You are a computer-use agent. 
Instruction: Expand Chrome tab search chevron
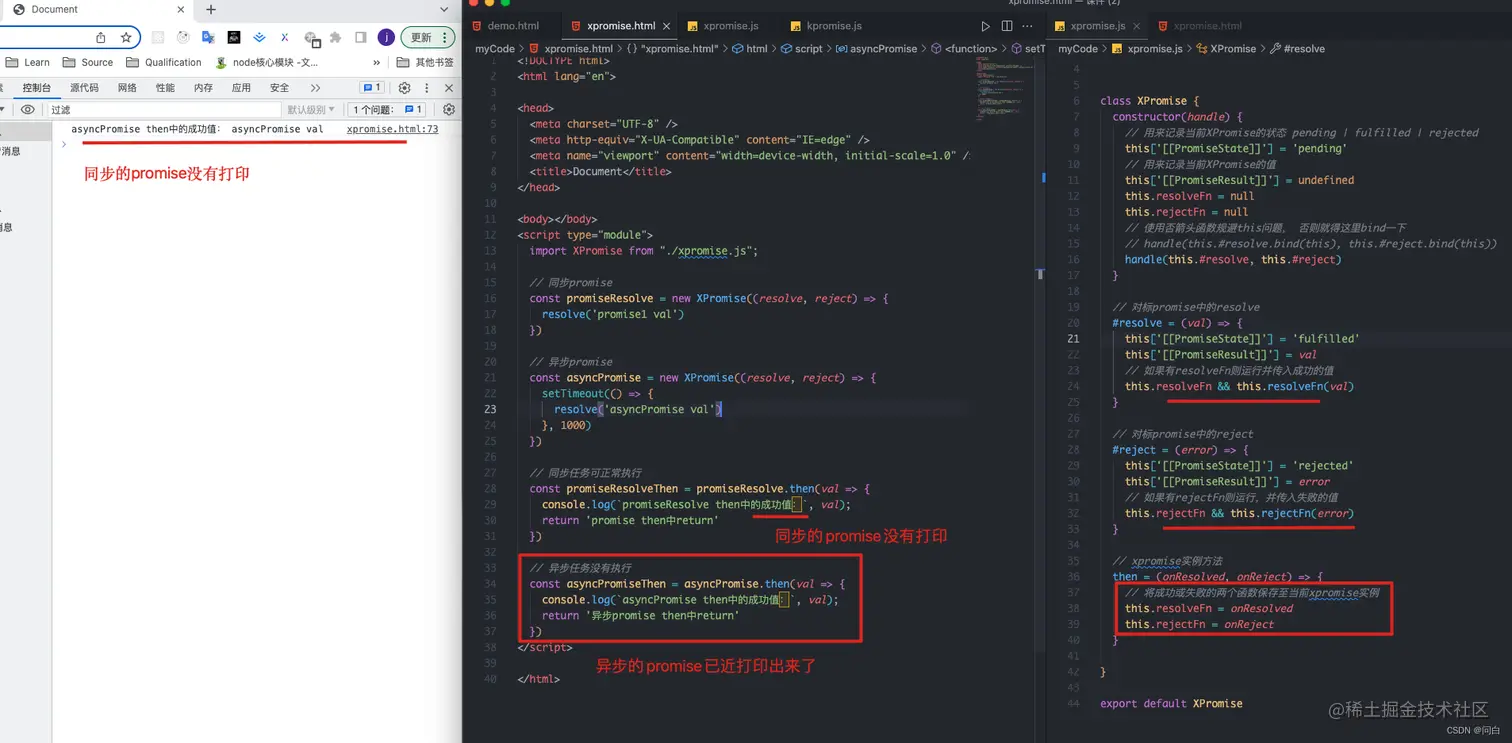coord(444,10)
